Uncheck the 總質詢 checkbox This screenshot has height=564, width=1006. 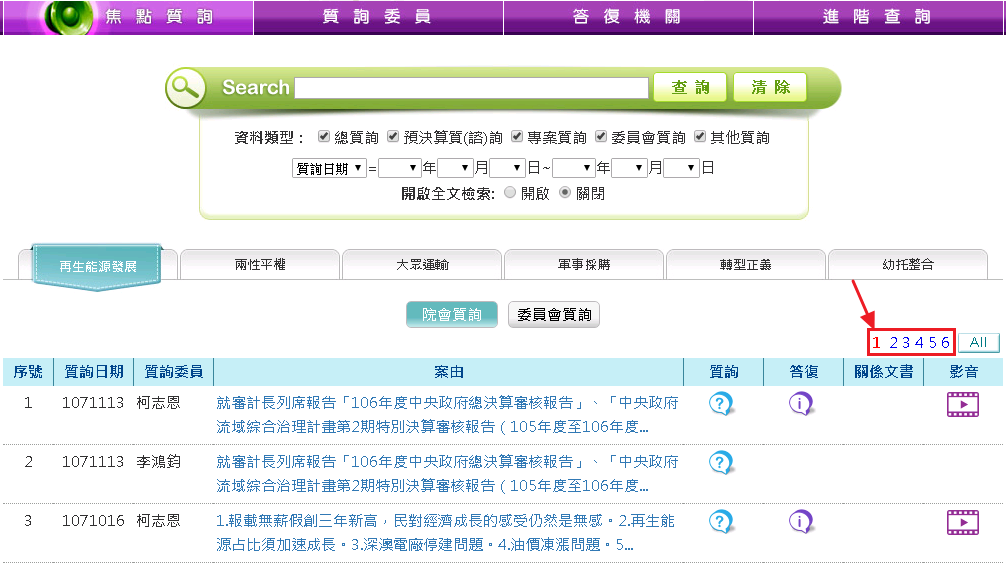click(324, 137)
